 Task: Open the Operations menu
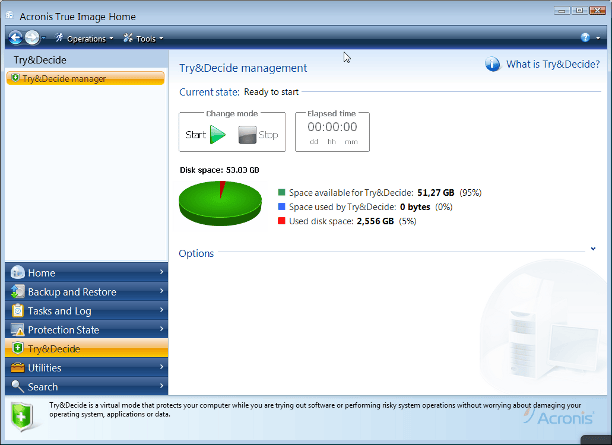84,39
